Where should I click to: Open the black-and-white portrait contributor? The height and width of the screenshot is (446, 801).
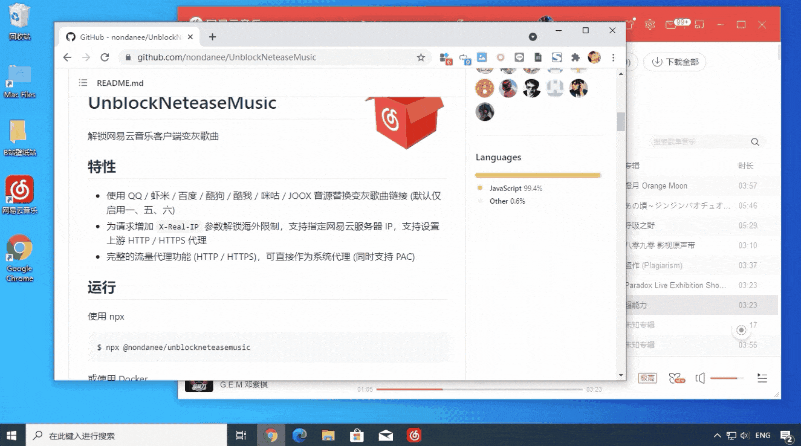coord(532,88)
